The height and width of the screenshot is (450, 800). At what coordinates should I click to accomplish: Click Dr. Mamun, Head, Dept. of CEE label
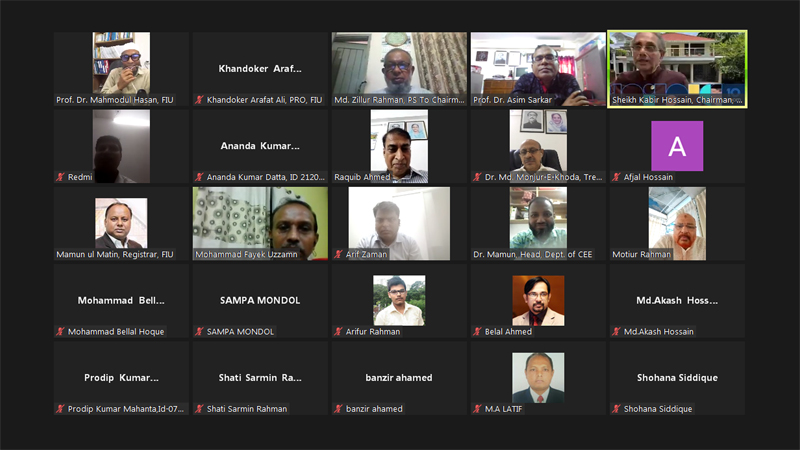pyautogui.click(x=533, y=254)
